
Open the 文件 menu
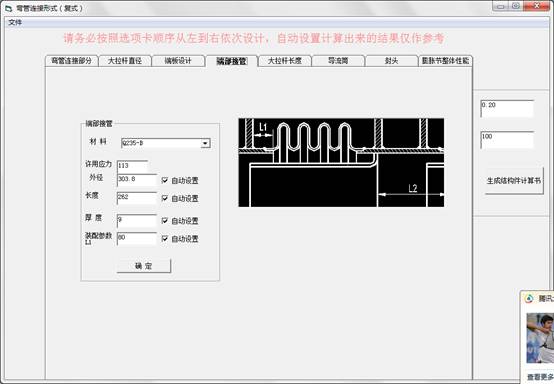click(15, 23)
